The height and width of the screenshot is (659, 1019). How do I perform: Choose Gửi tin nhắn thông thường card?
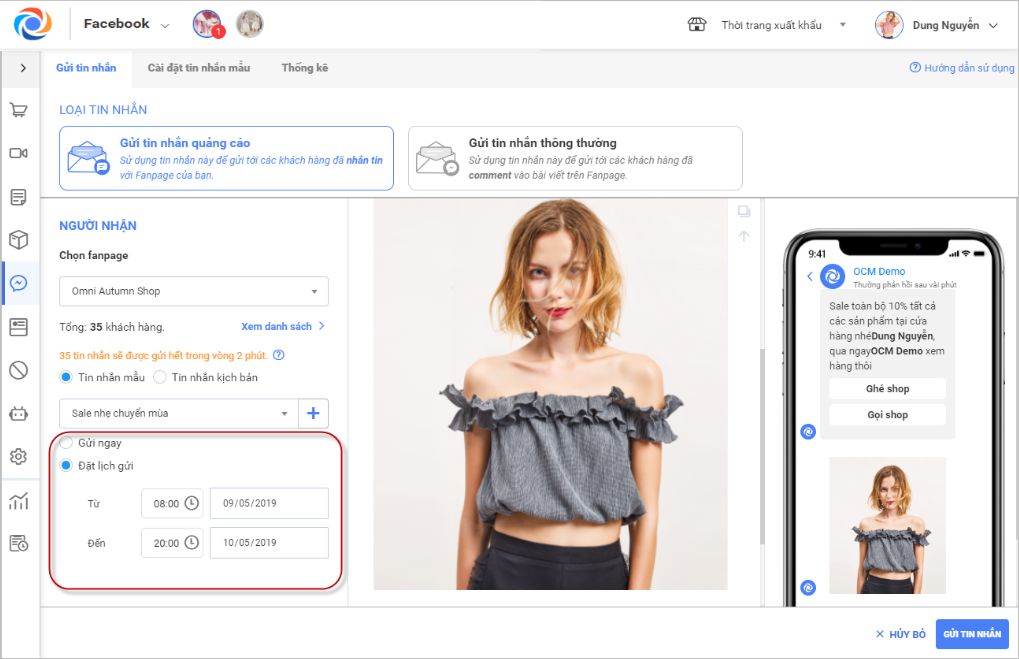click(x=575, y=159)
